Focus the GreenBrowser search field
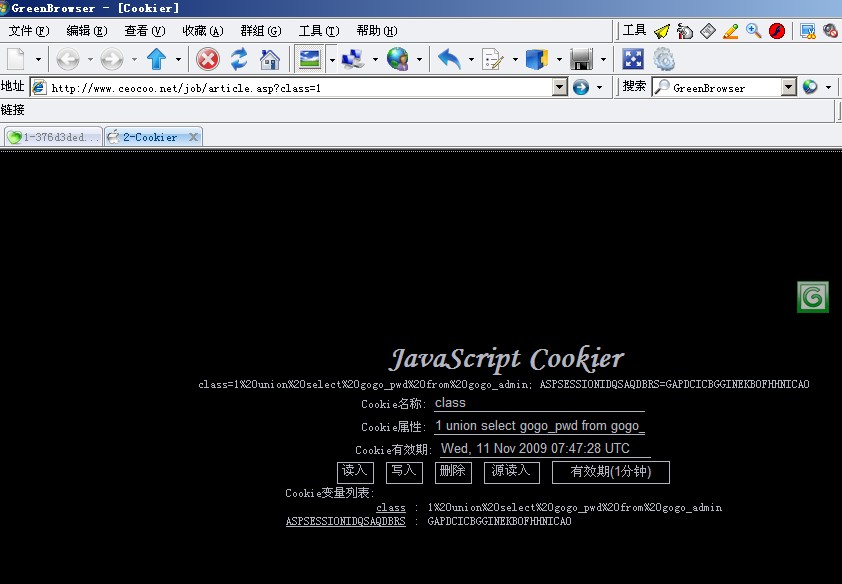Image resolution: width=842 pixels, height=584 pixels. point(725,87)
